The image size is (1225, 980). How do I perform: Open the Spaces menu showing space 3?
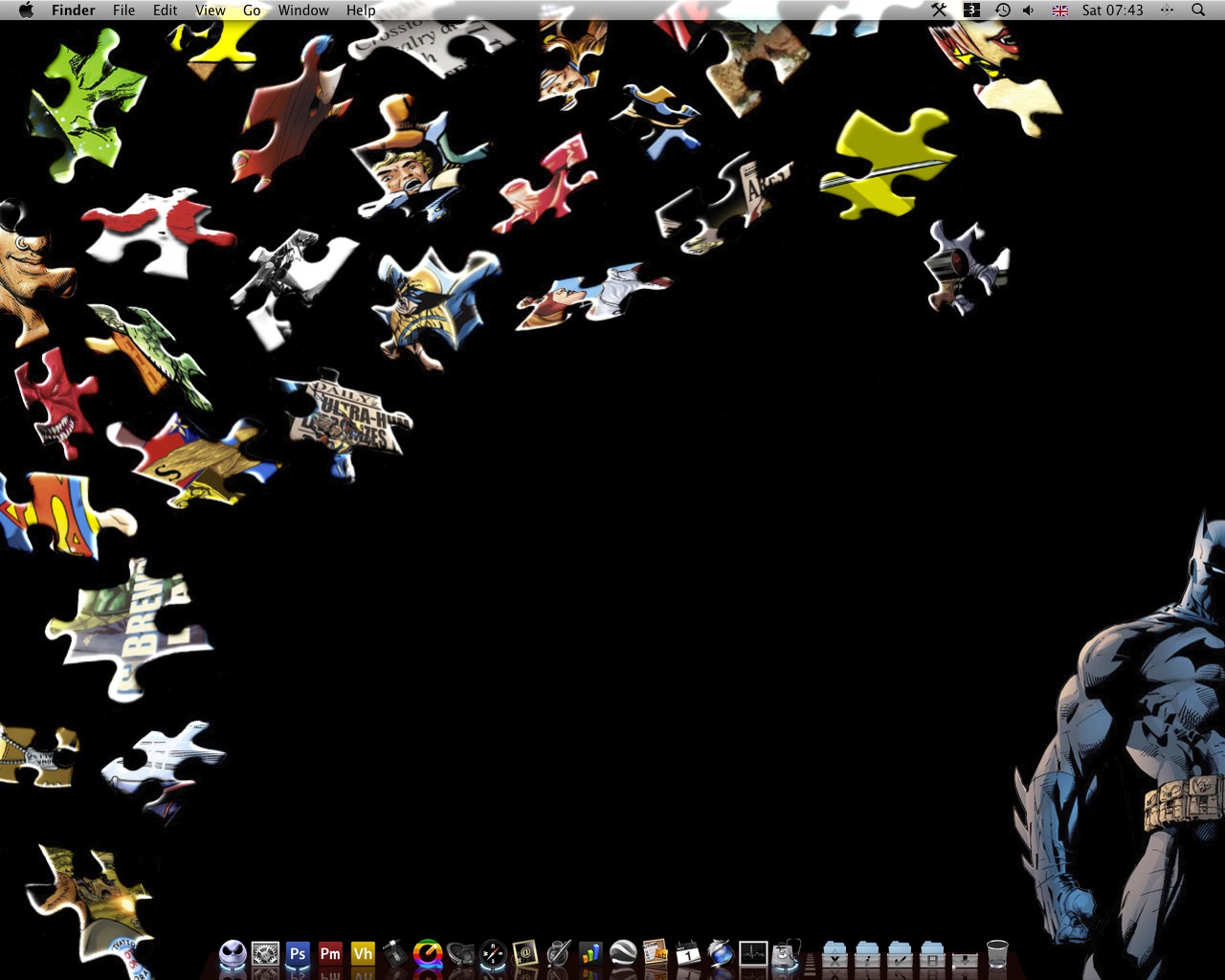click(971, 11)
